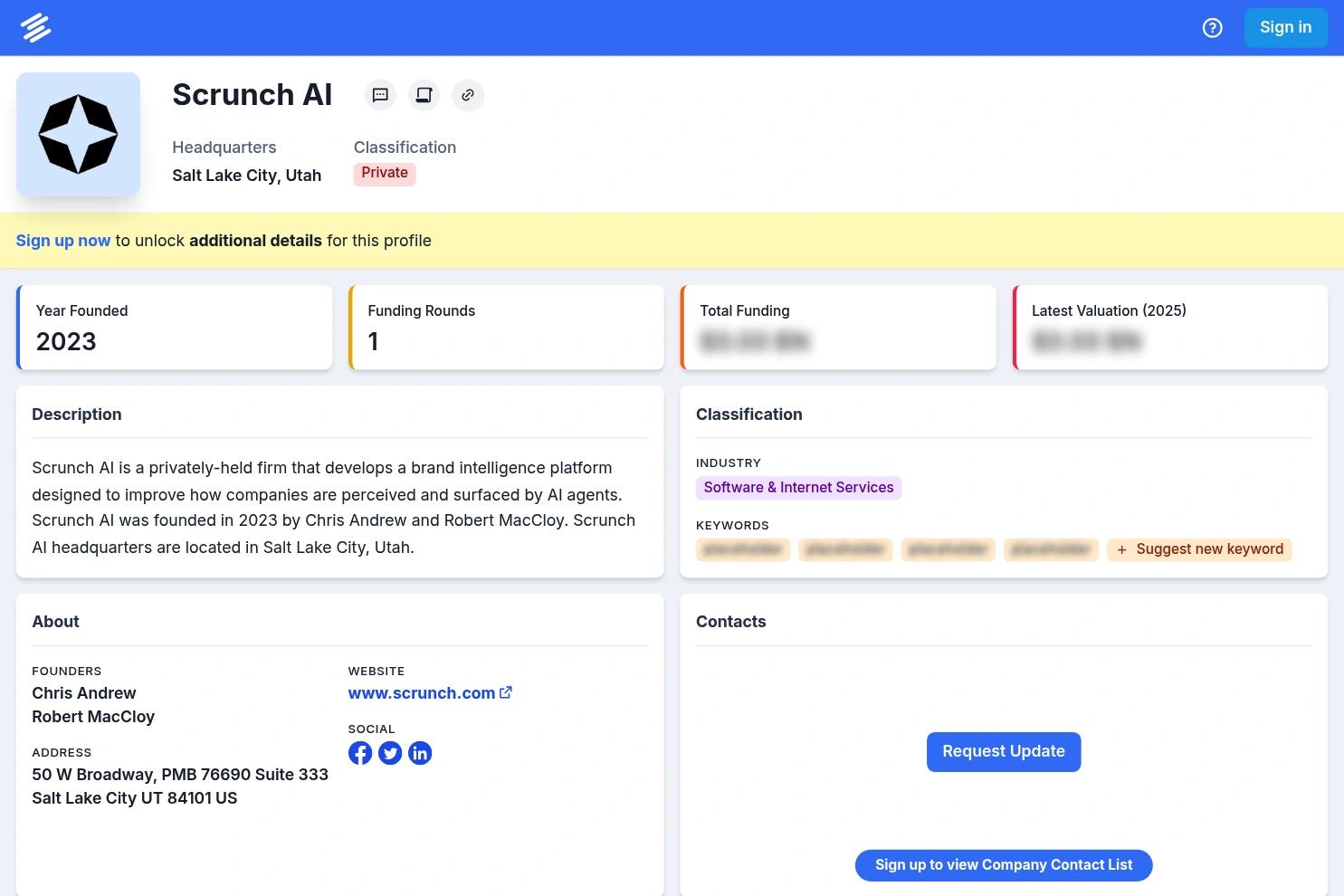Click the comment bubble icon beside Scrunch AI
This screenshot has height=896, width=1344.
[380, 95]
